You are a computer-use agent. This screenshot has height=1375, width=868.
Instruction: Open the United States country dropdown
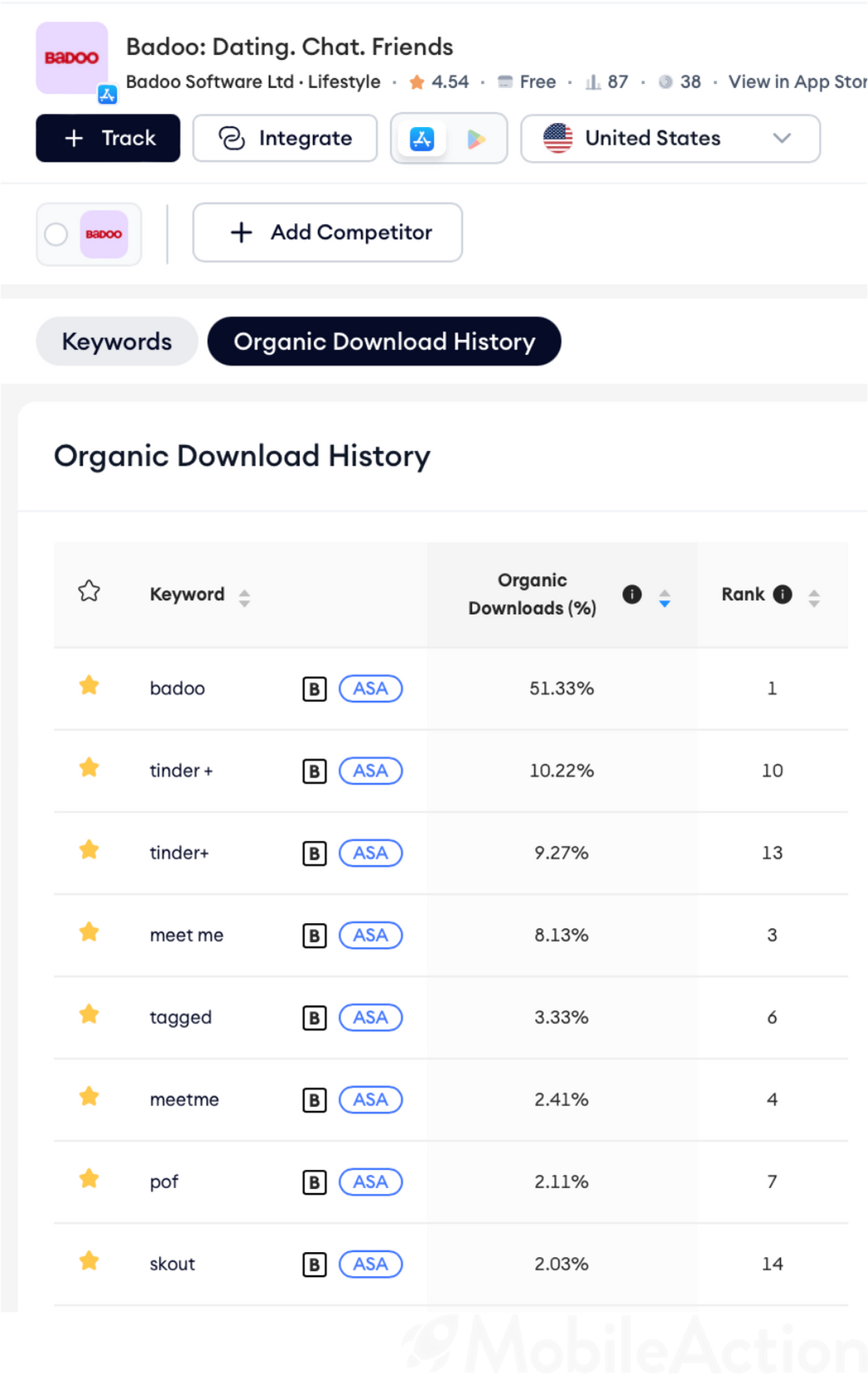(x=670, y=138)
